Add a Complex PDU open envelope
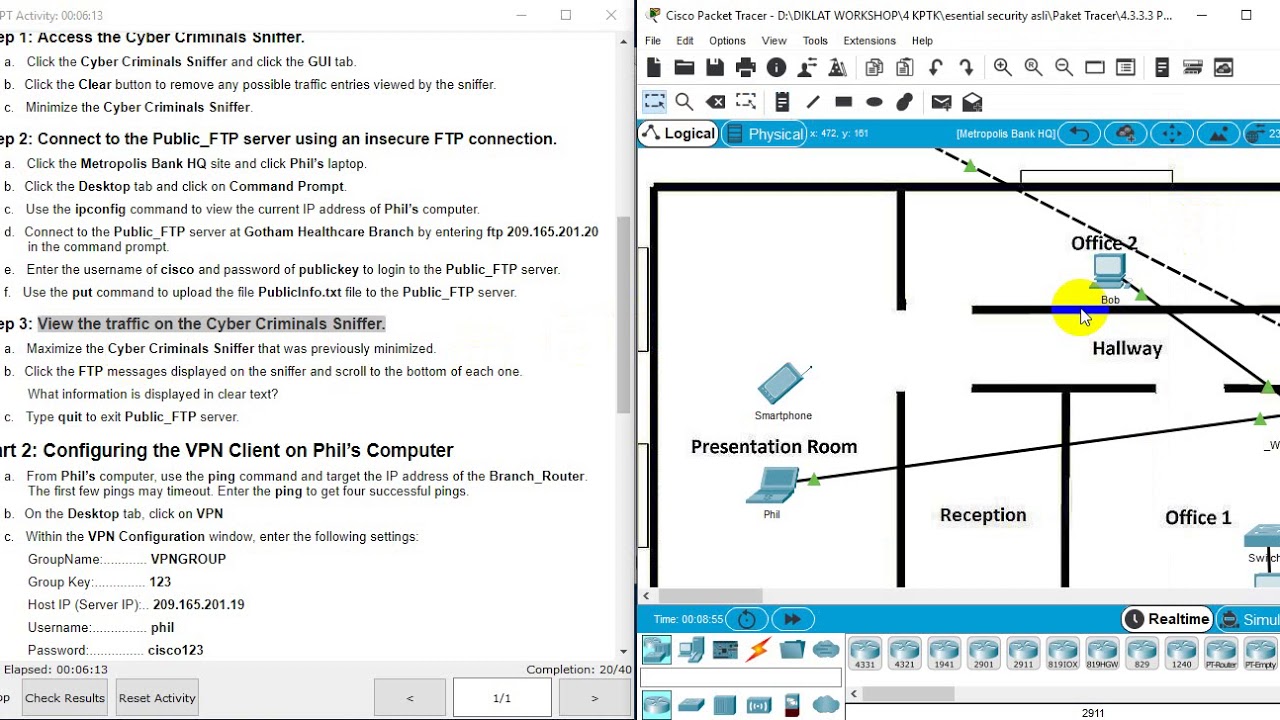Image resolution: width=1280 pixels, height=720 pixels. pyautogui.click(x=972, y=102)
